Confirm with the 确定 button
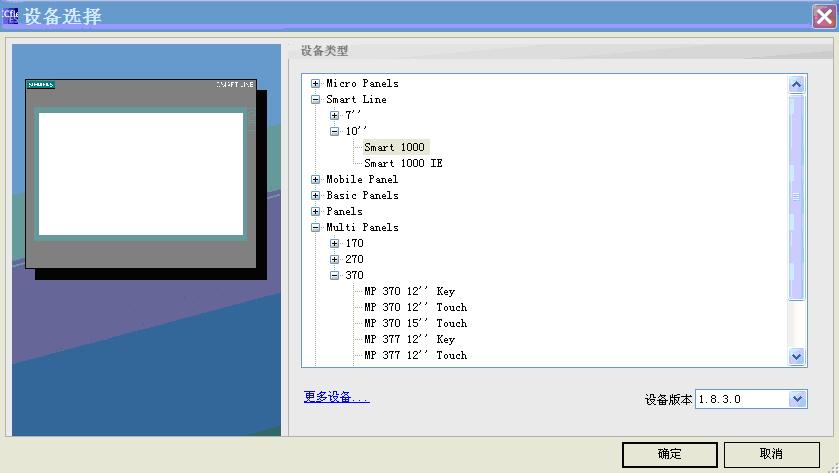 (x=669, y=454)
